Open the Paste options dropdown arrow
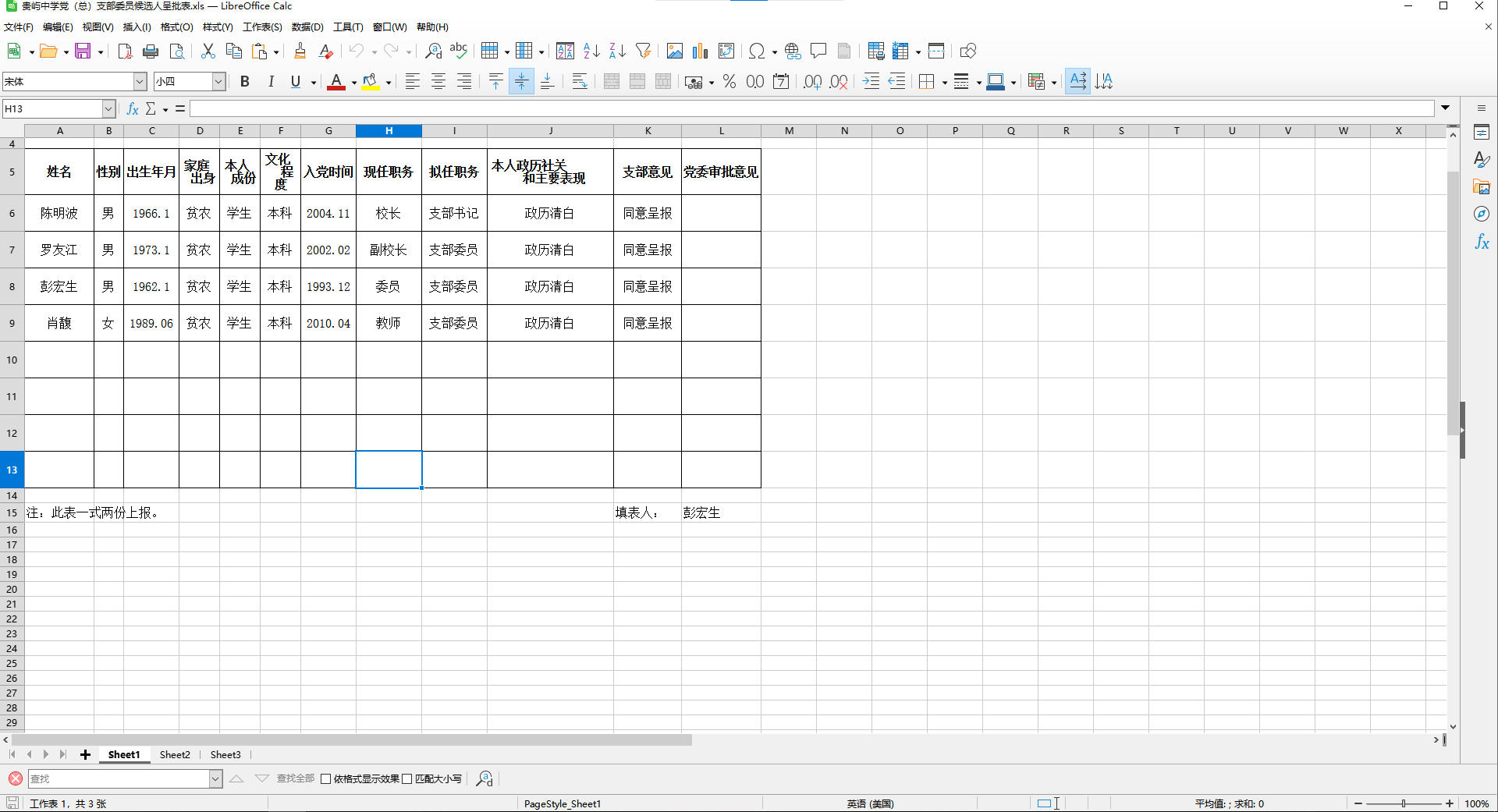Image resolution: width=1498 pixels, height=812 pixels. 276,52
